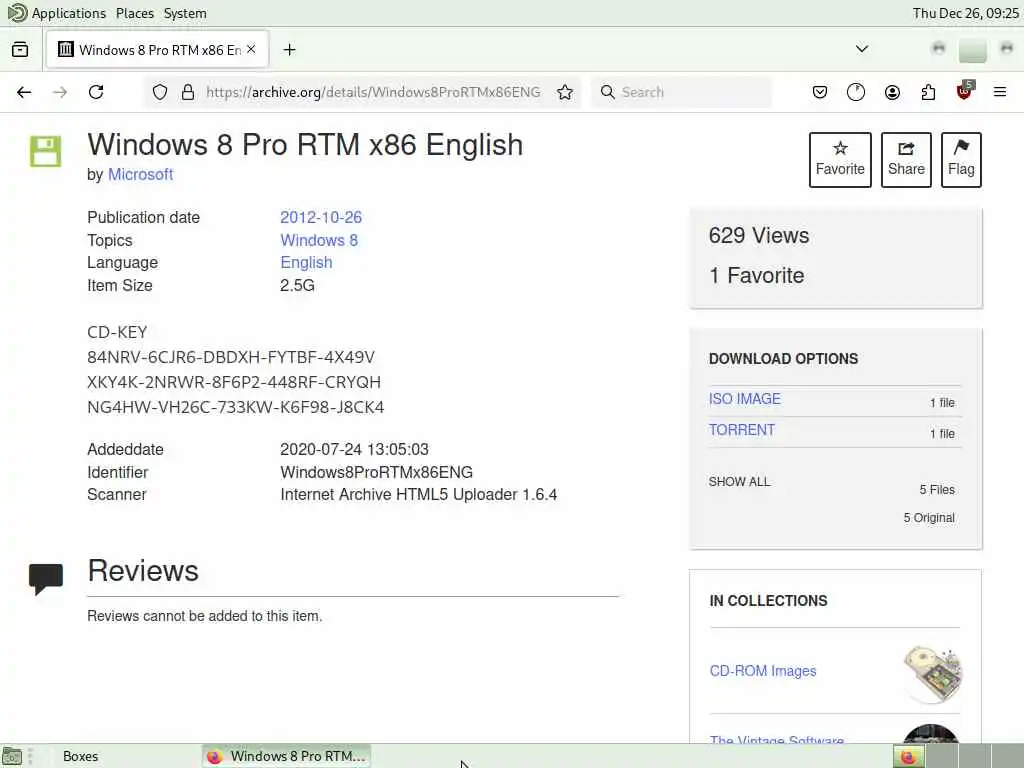Open the Applications menu
Viewport: 1024px width, 768px height.
click(x=68, y=13)
